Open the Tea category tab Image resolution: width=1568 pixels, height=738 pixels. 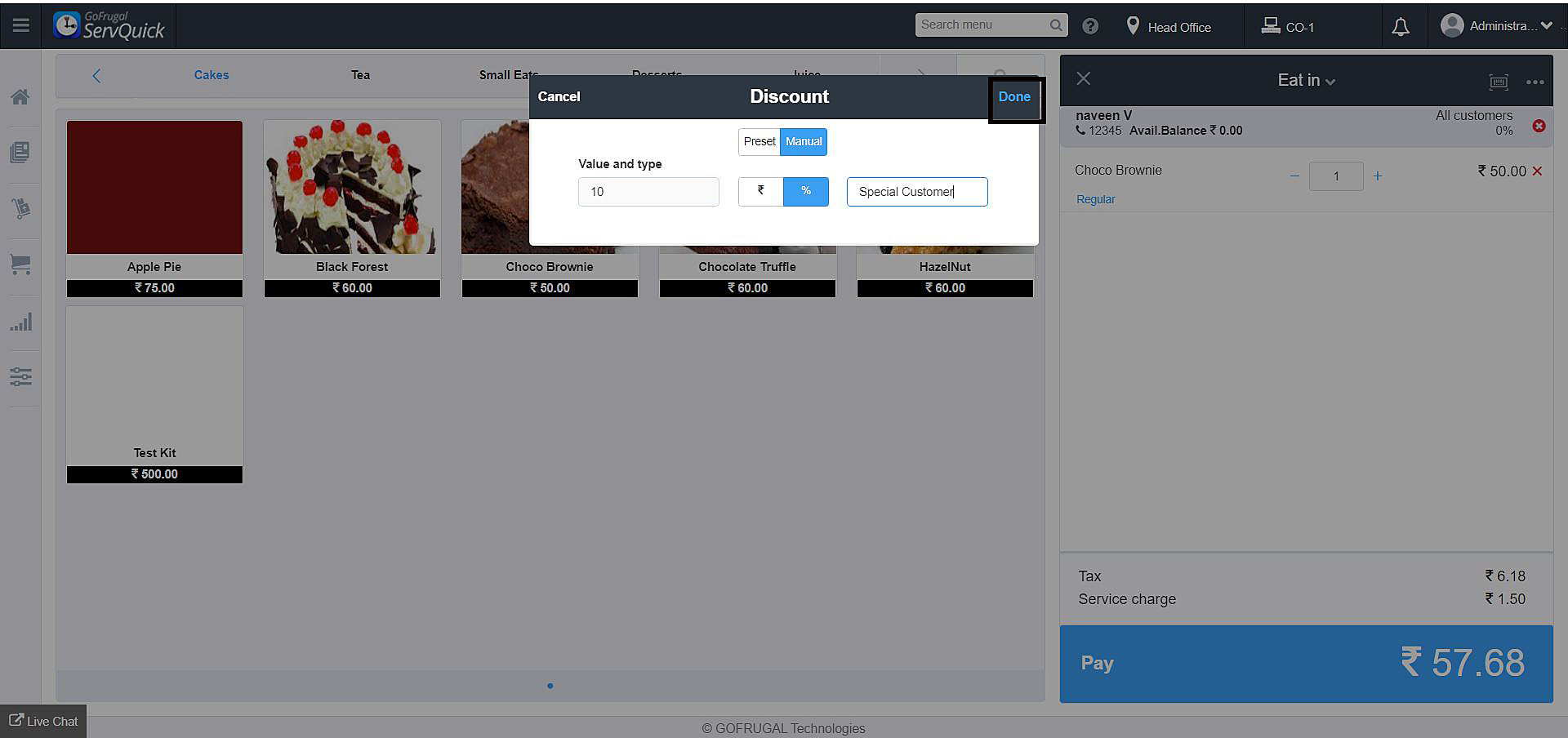click(x=360, y=75)
